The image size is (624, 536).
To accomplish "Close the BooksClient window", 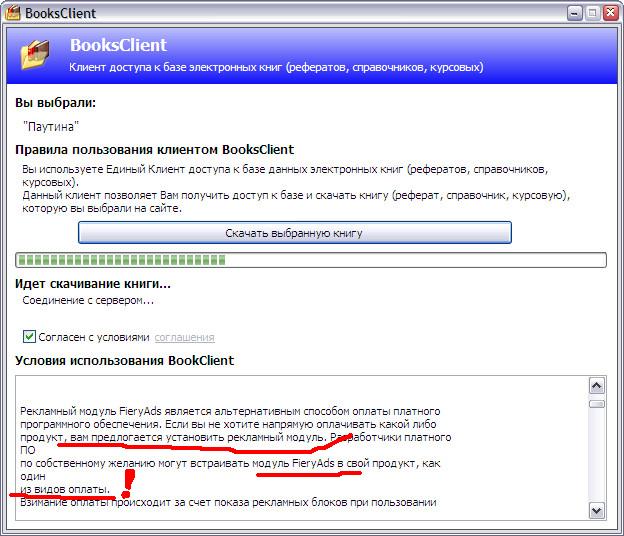I will (610, 13).
